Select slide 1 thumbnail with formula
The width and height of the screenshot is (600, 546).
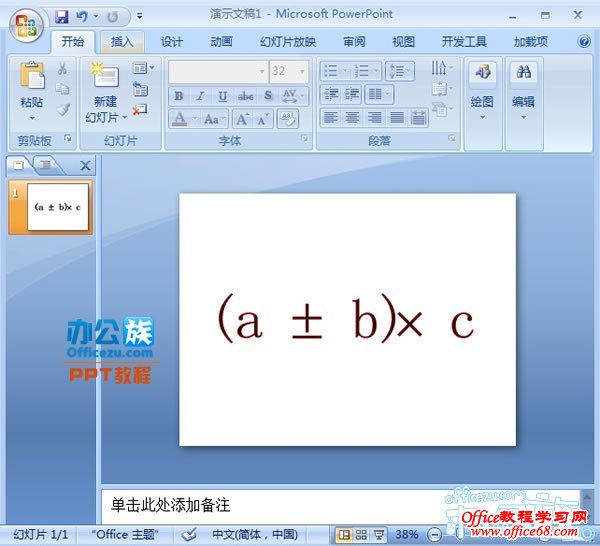point(57,207)
